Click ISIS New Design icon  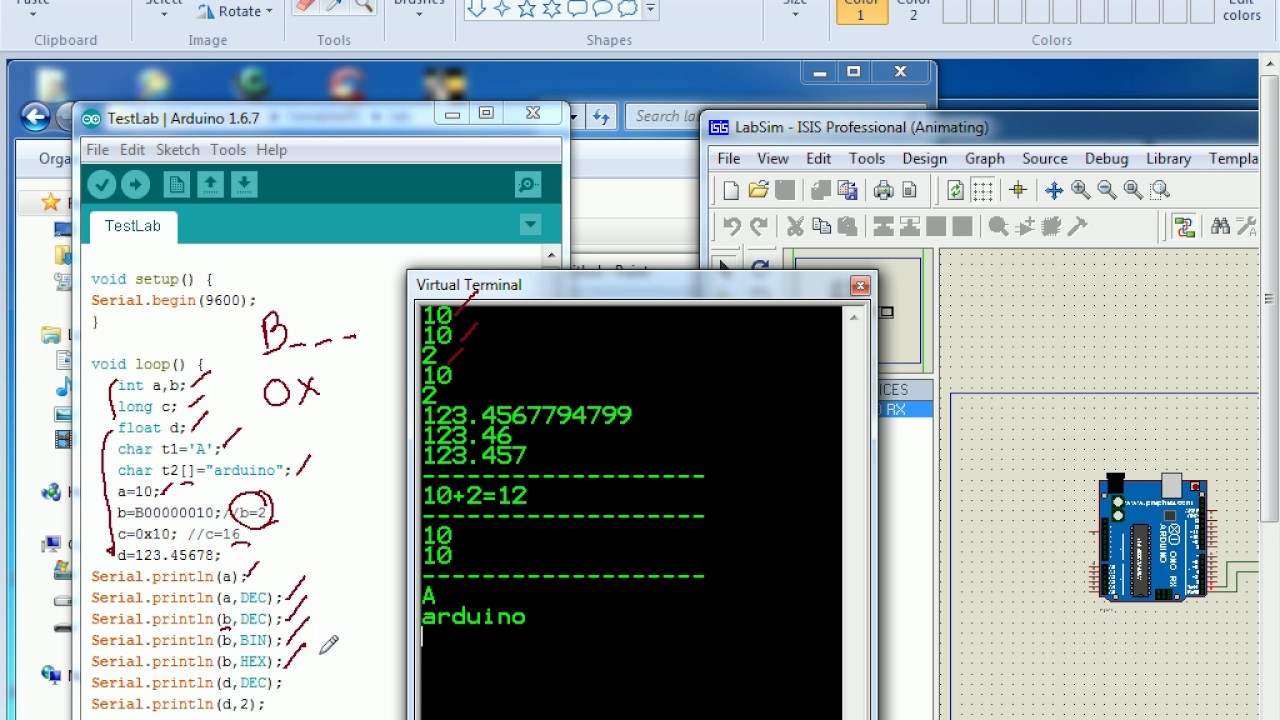coord(731,190)
